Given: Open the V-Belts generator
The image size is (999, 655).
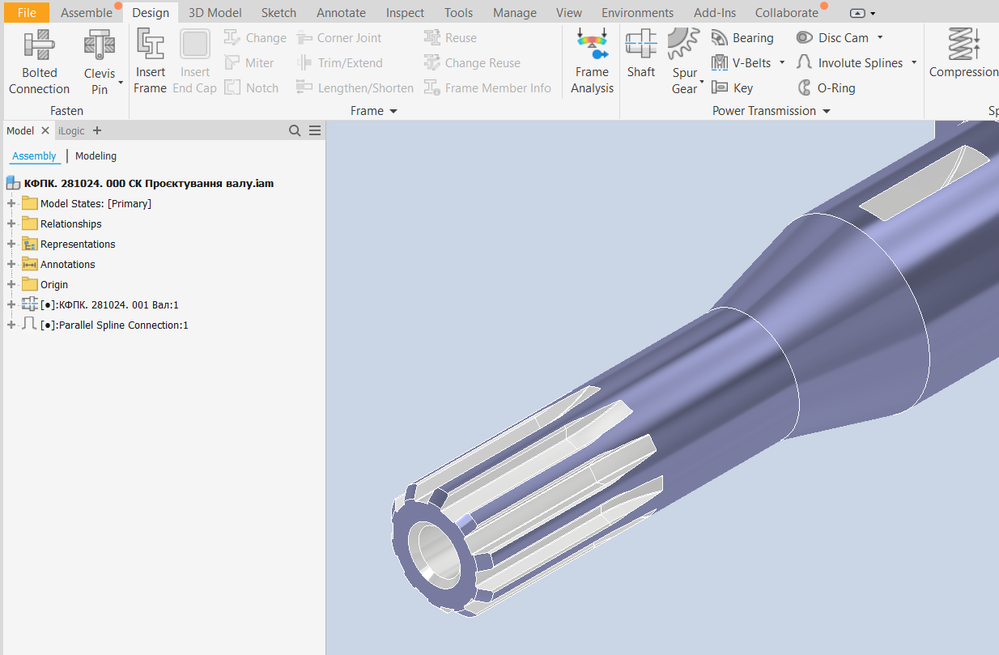Looking at the screenshot, I should point(741,62).
